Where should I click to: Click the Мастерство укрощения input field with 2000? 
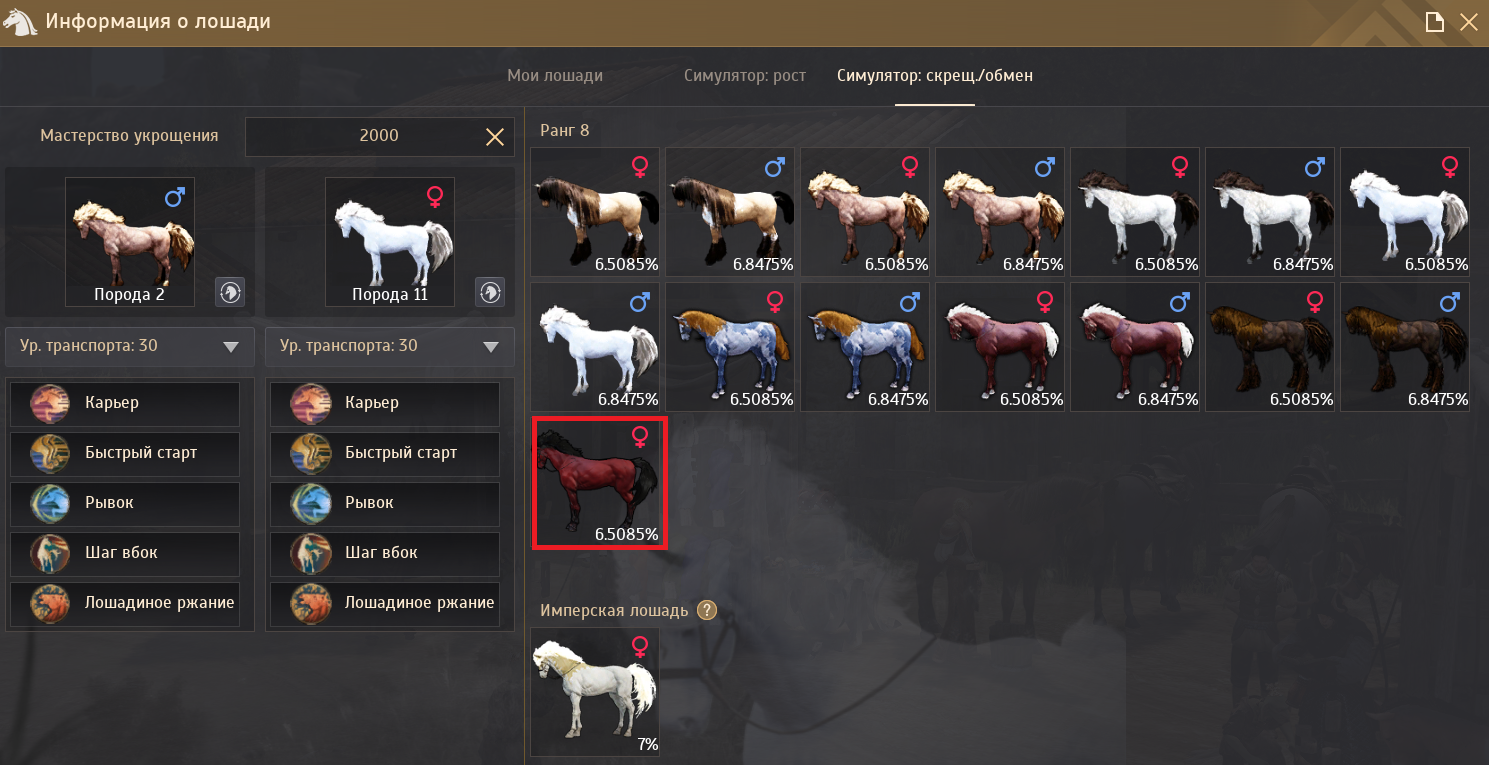[x=380, y=136]
